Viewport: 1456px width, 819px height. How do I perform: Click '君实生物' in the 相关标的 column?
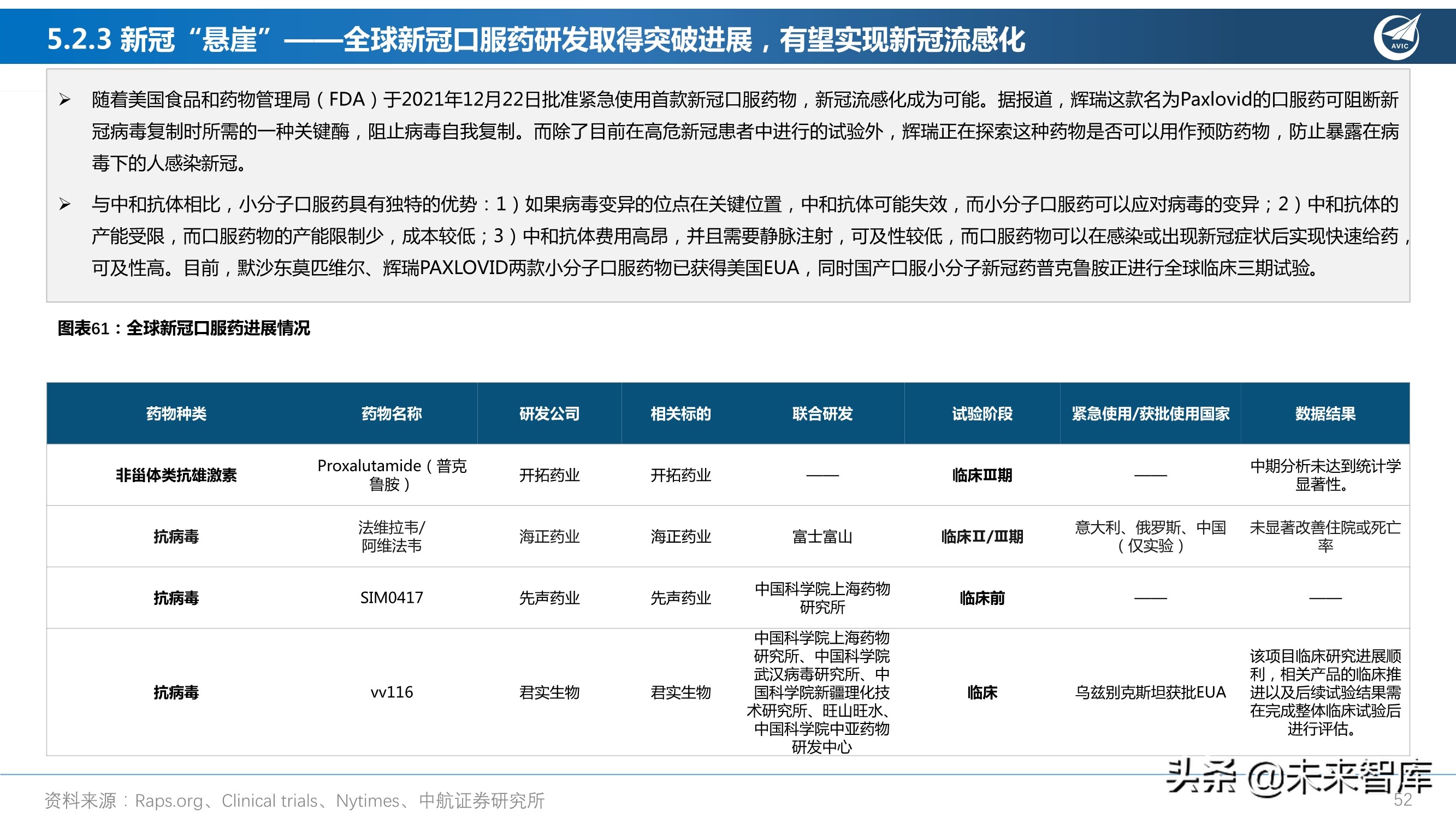pos(680,692)
